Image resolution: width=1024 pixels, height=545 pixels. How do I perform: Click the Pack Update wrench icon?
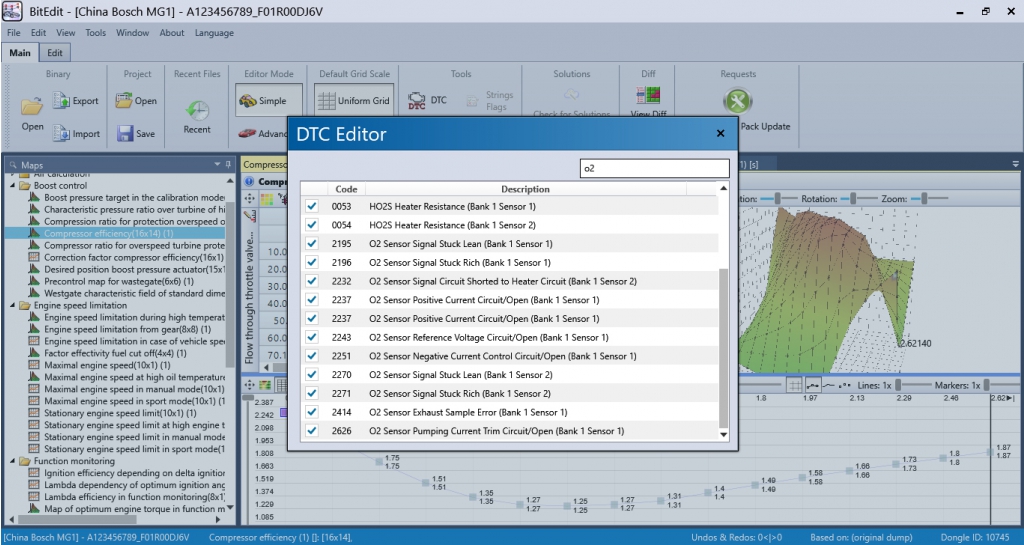pyautogui.click(x=737, y=101)
